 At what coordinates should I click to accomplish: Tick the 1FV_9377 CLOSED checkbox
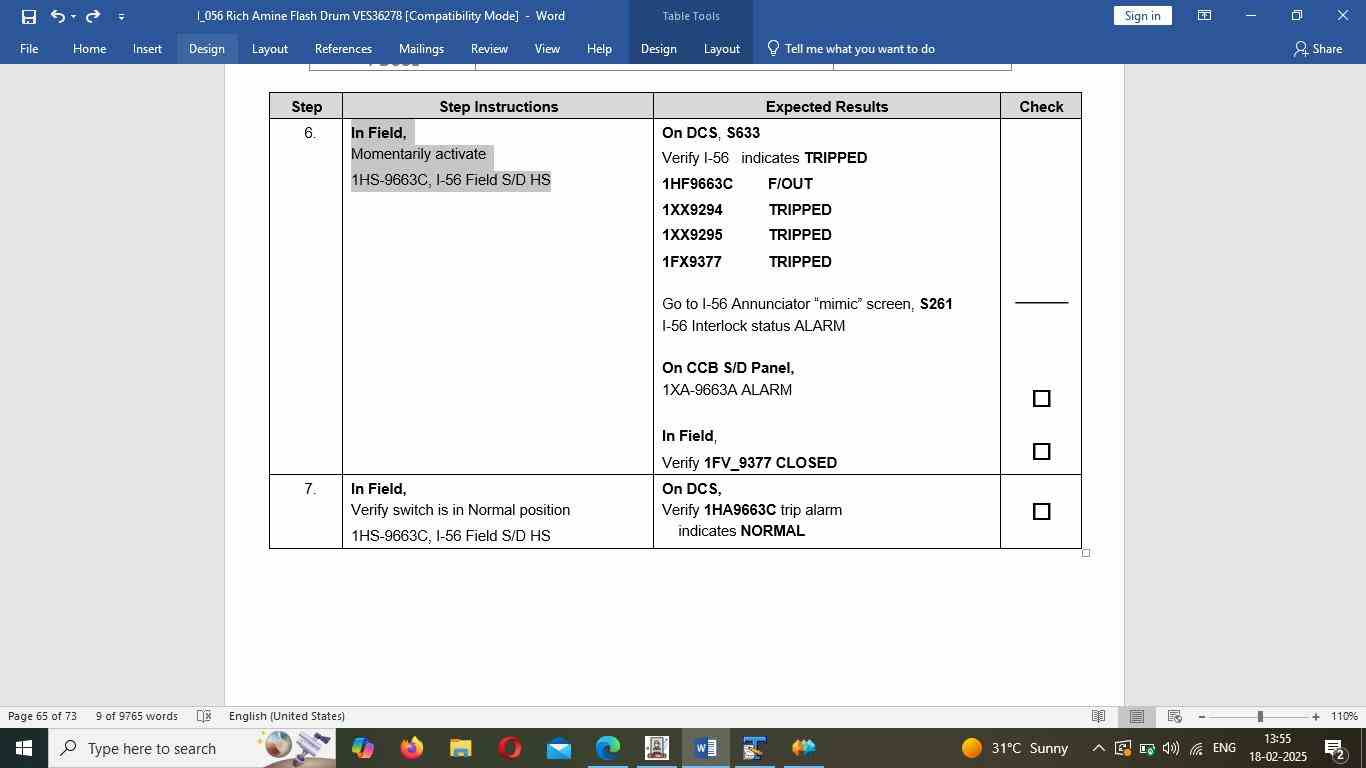[1041, 451]
